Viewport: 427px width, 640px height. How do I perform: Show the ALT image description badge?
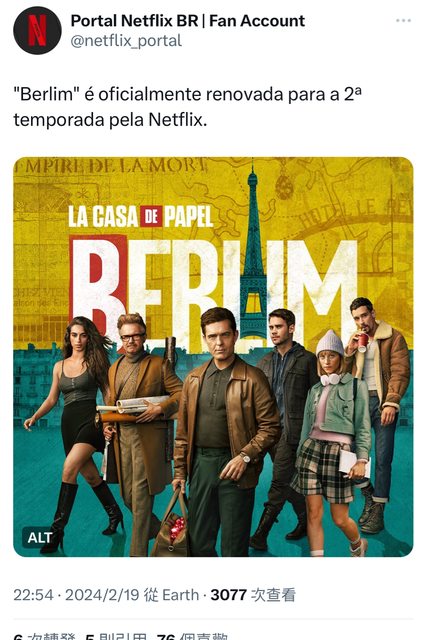40,538
